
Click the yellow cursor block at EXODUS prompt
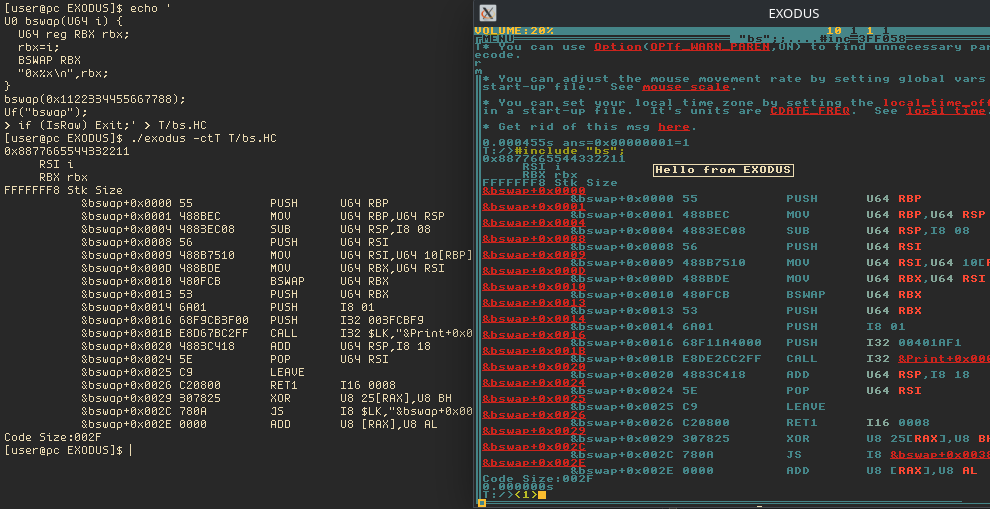click(x=542, y=494)
